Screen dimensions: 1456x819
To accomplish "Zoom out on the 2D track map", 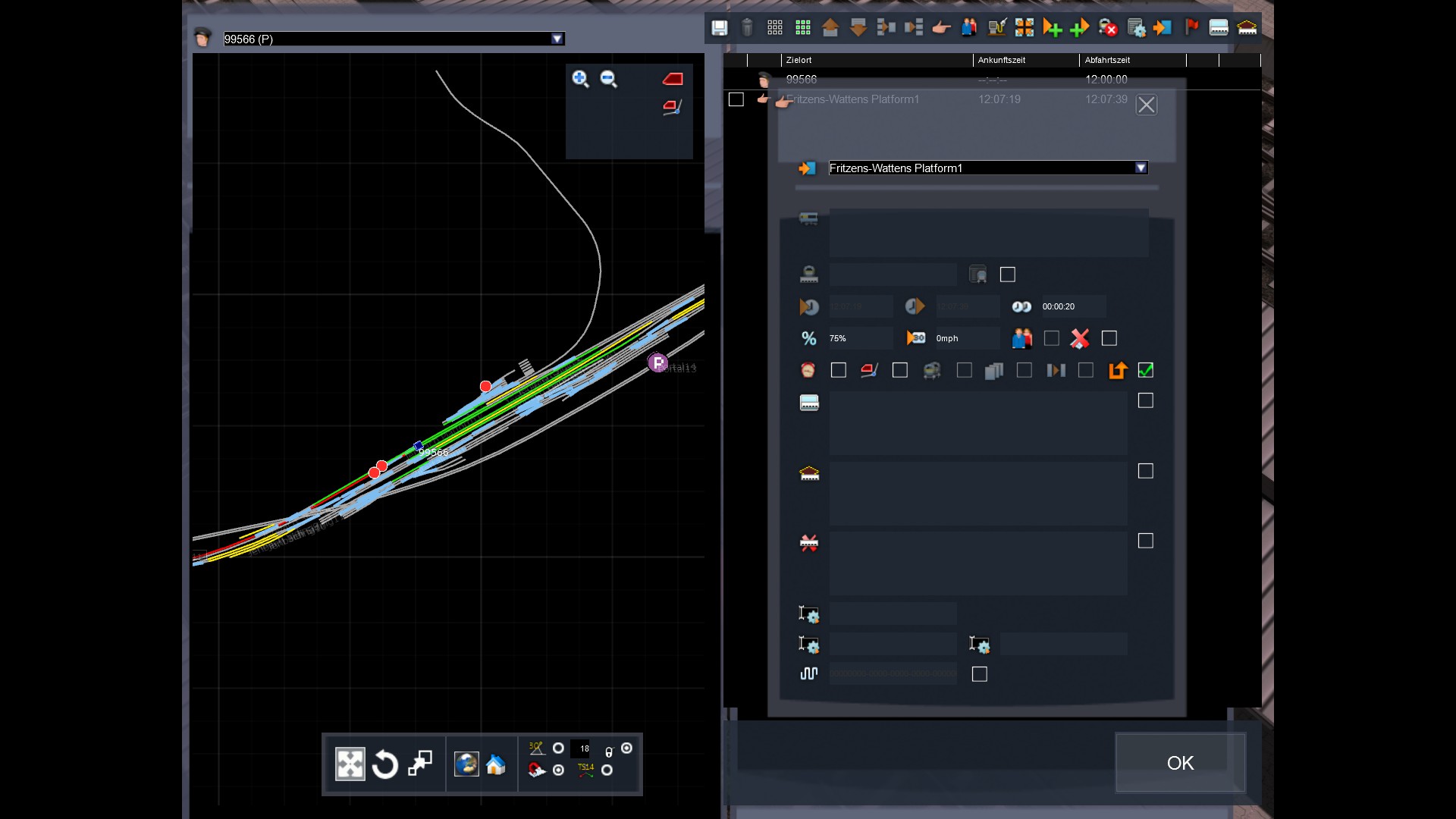I will coord(609,79).
